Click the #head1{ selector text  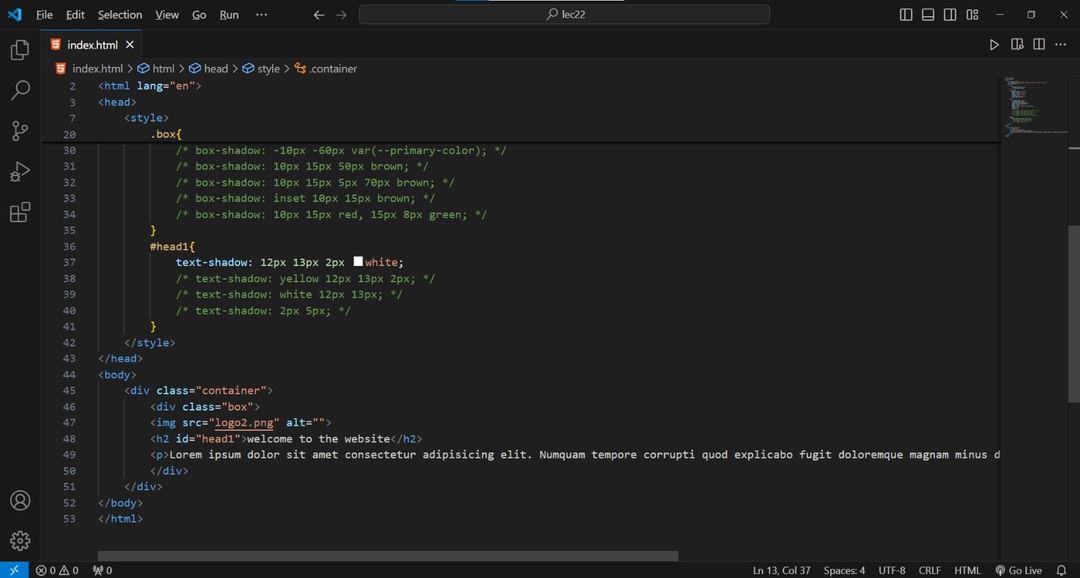coord(172,246)
